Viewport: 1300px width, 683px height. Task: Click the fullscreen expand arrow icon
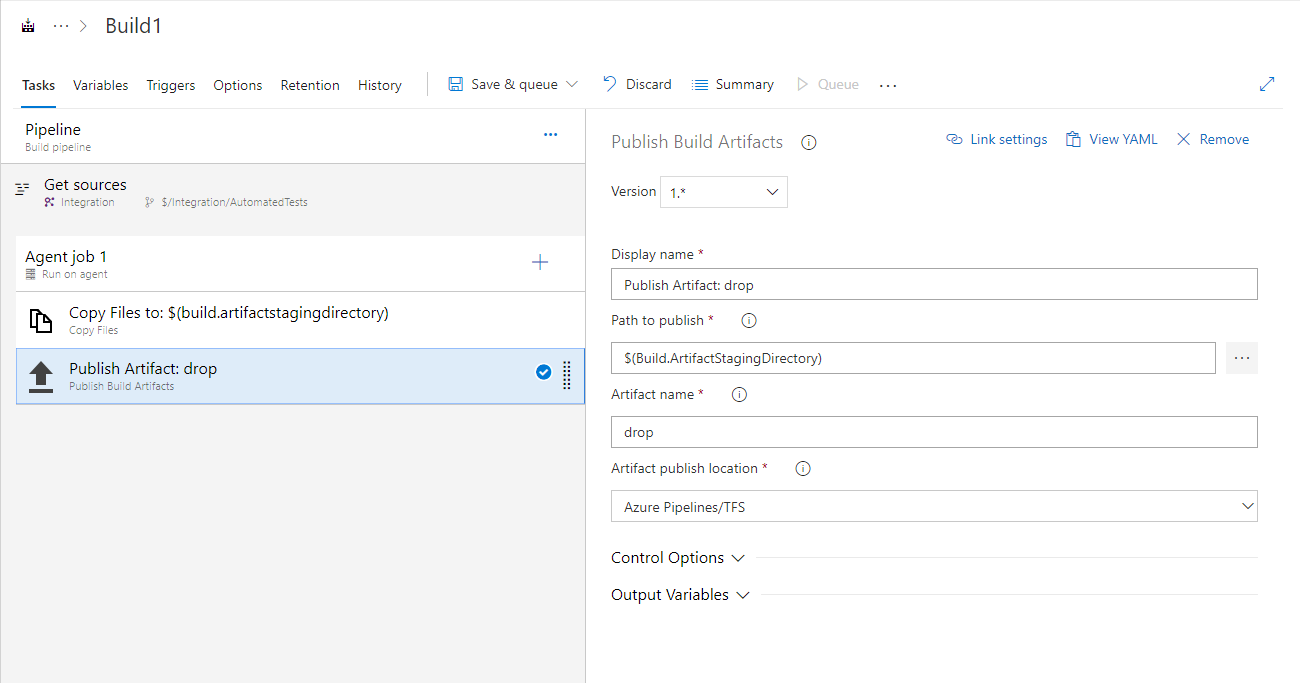pos(1267,84)
